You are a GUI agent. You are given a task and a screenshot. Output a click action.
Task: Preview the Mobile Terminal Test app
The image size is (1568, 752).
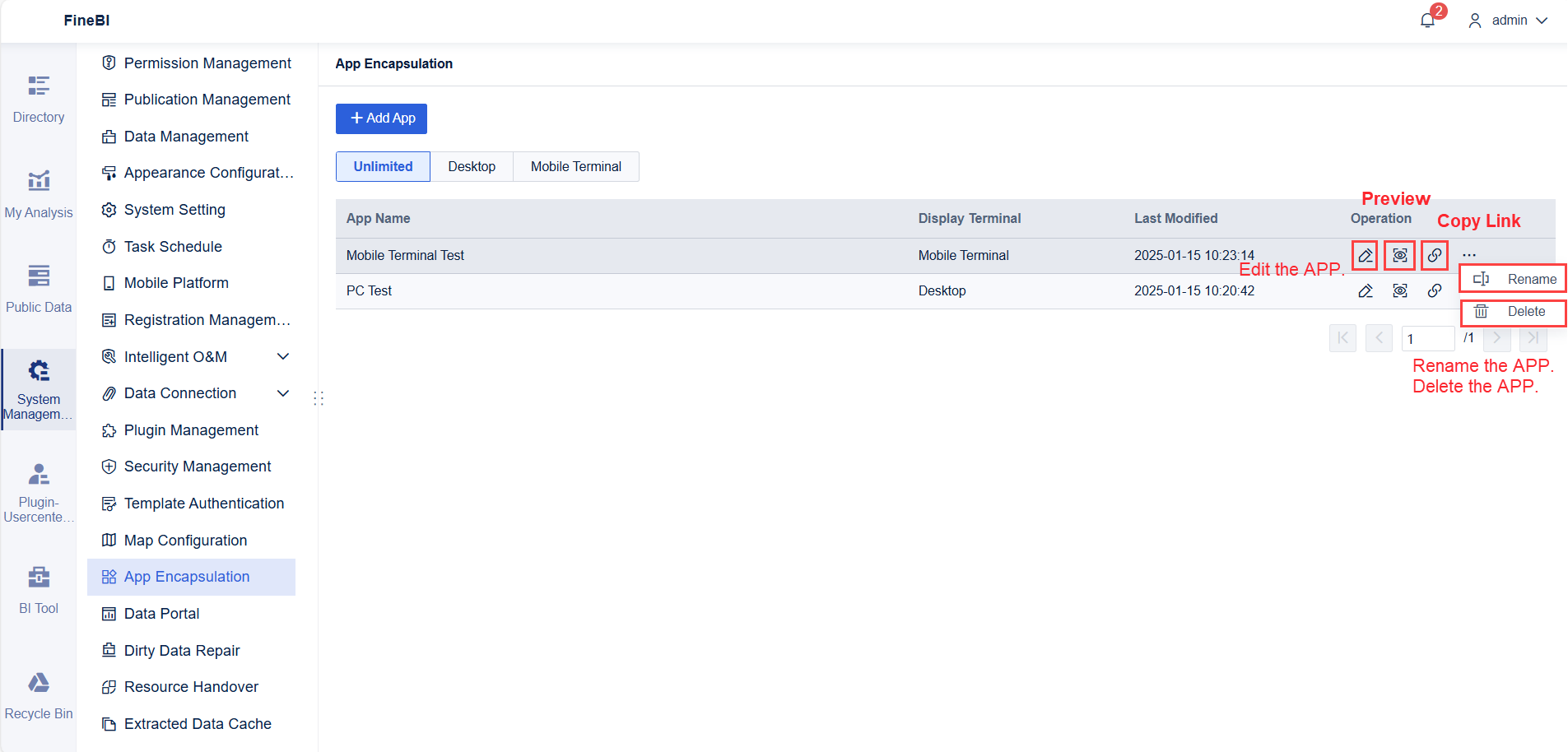tap(1399, 256)
